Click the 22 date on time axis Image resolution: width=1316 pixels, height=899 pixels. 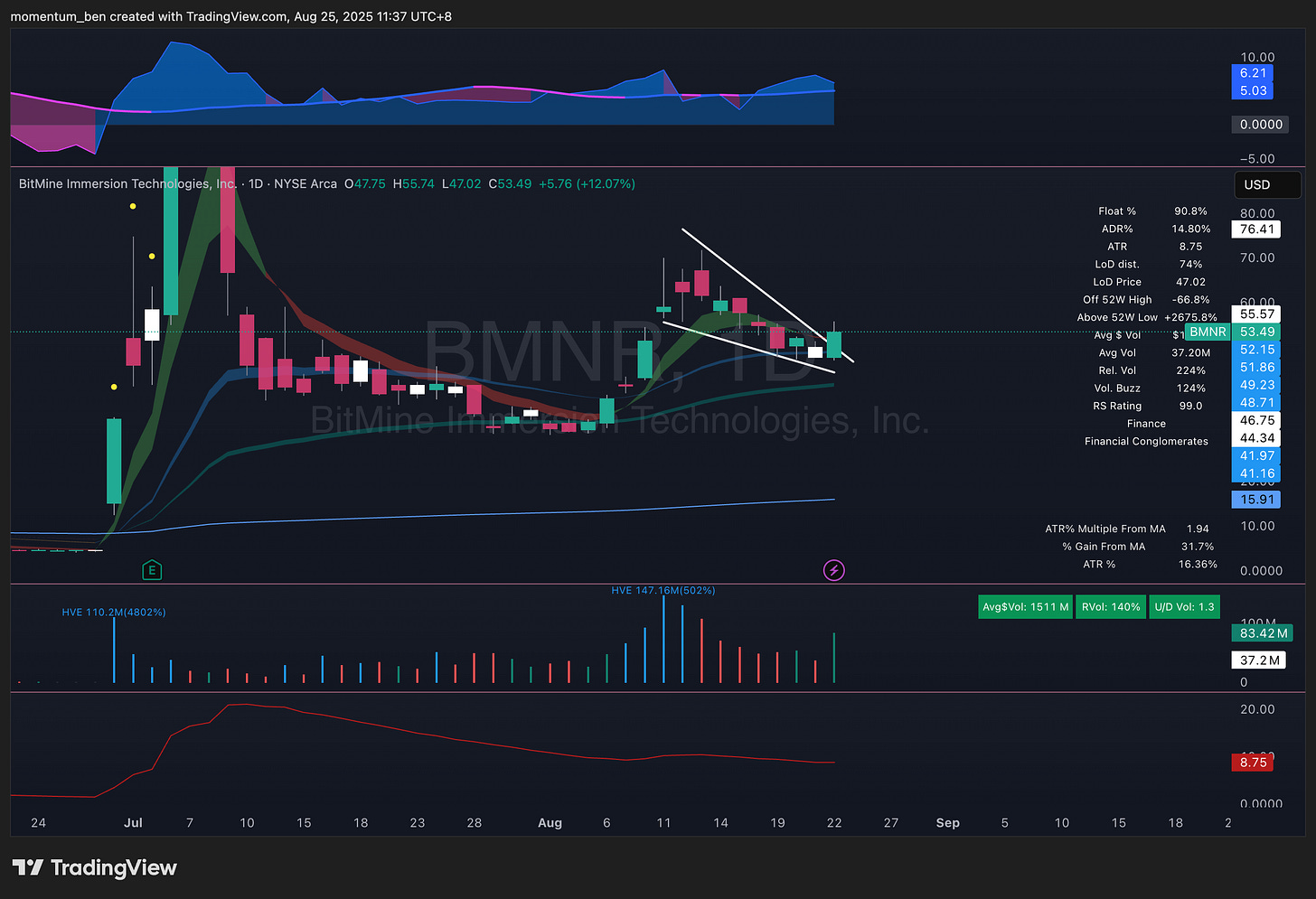pos(834,823)
